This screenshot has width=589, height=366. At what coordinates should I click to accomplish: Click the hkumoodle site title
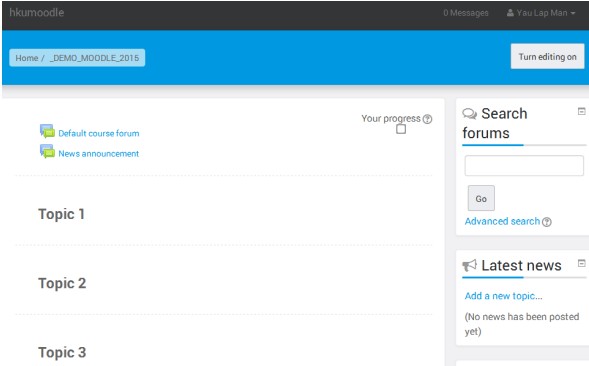(x=37, y=12)
